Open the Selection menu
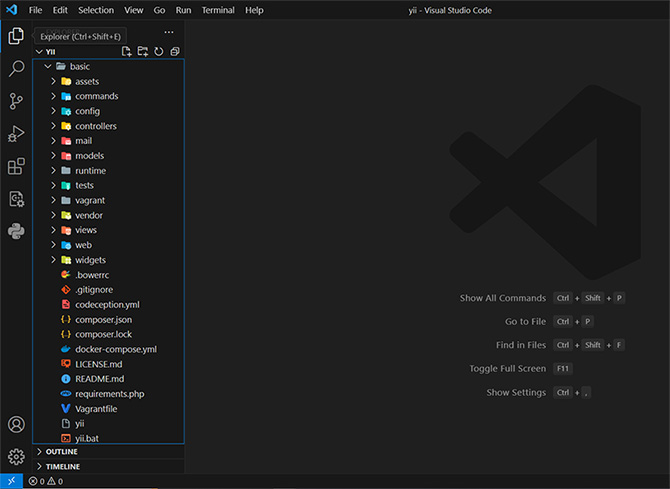670x489 pixels. coord(96,10)
